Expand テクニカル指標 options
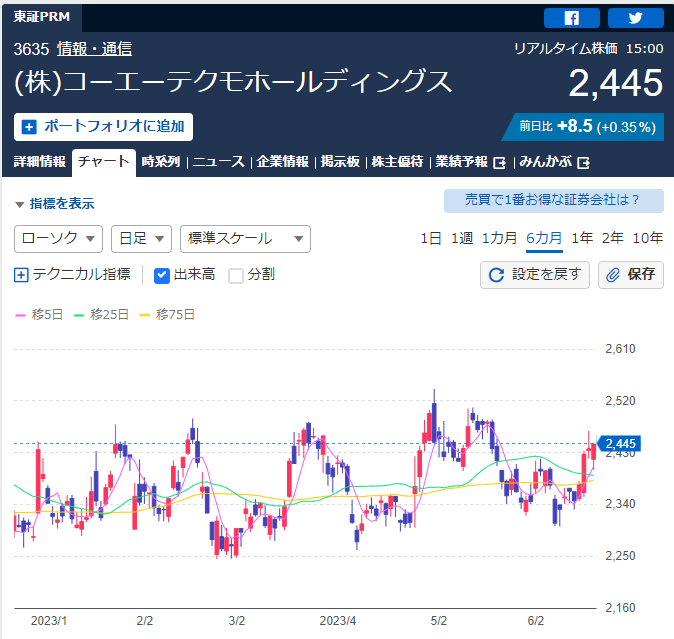 (72, 275)
